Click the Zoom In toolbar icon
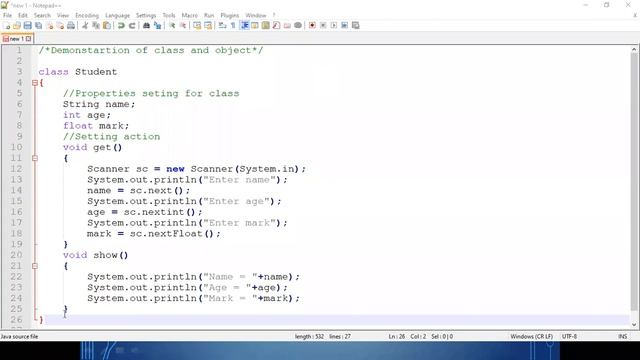 point(172,25)
